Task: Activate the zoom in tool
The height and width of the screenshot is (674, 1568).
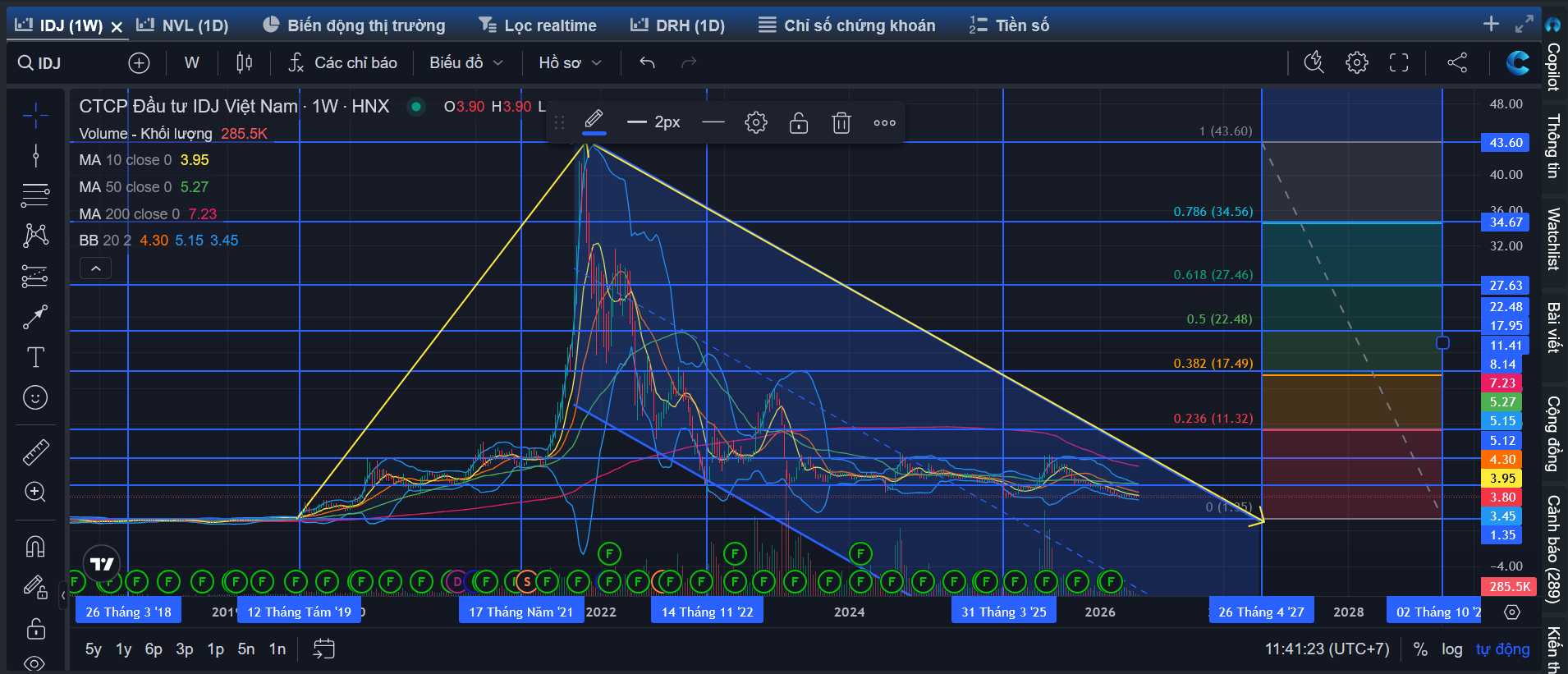Action: coord(35,492)
